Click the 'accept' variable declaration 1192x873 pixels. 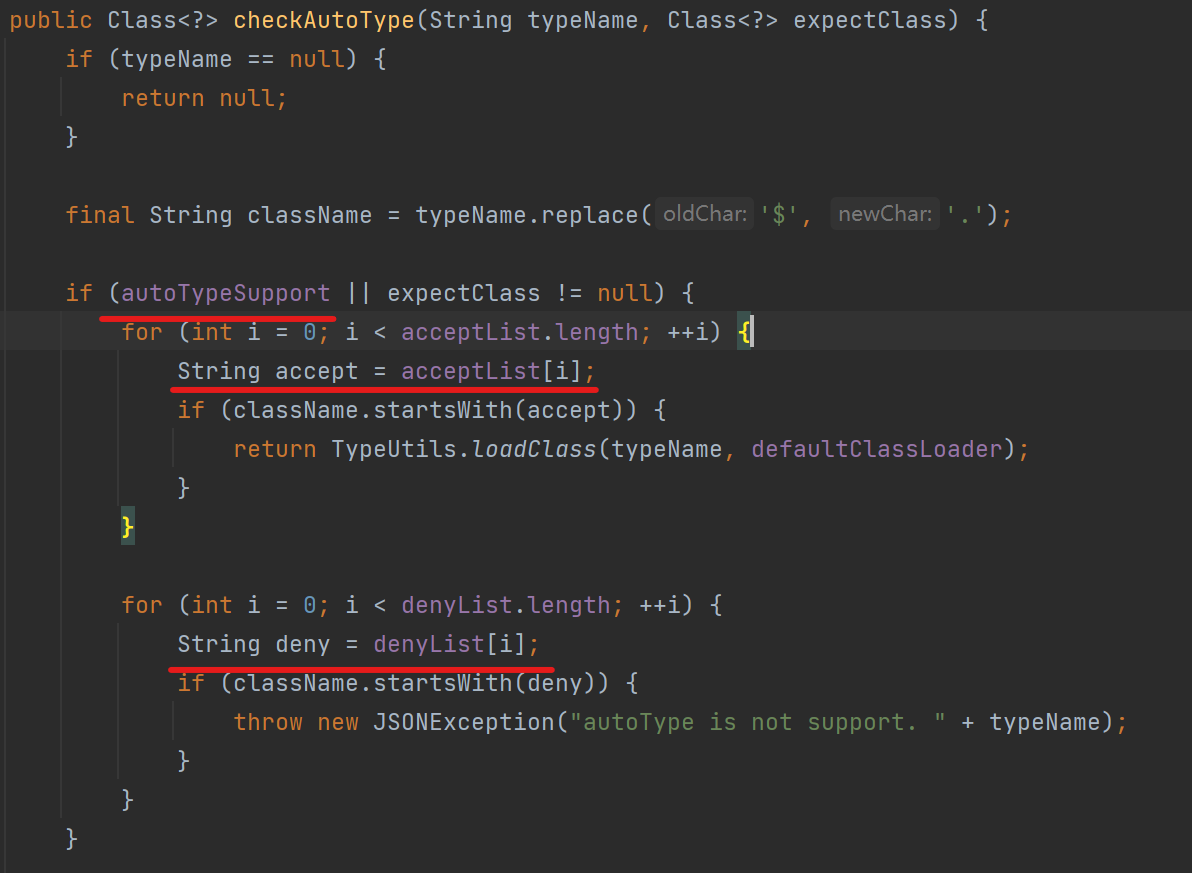(x=317, y=371)
